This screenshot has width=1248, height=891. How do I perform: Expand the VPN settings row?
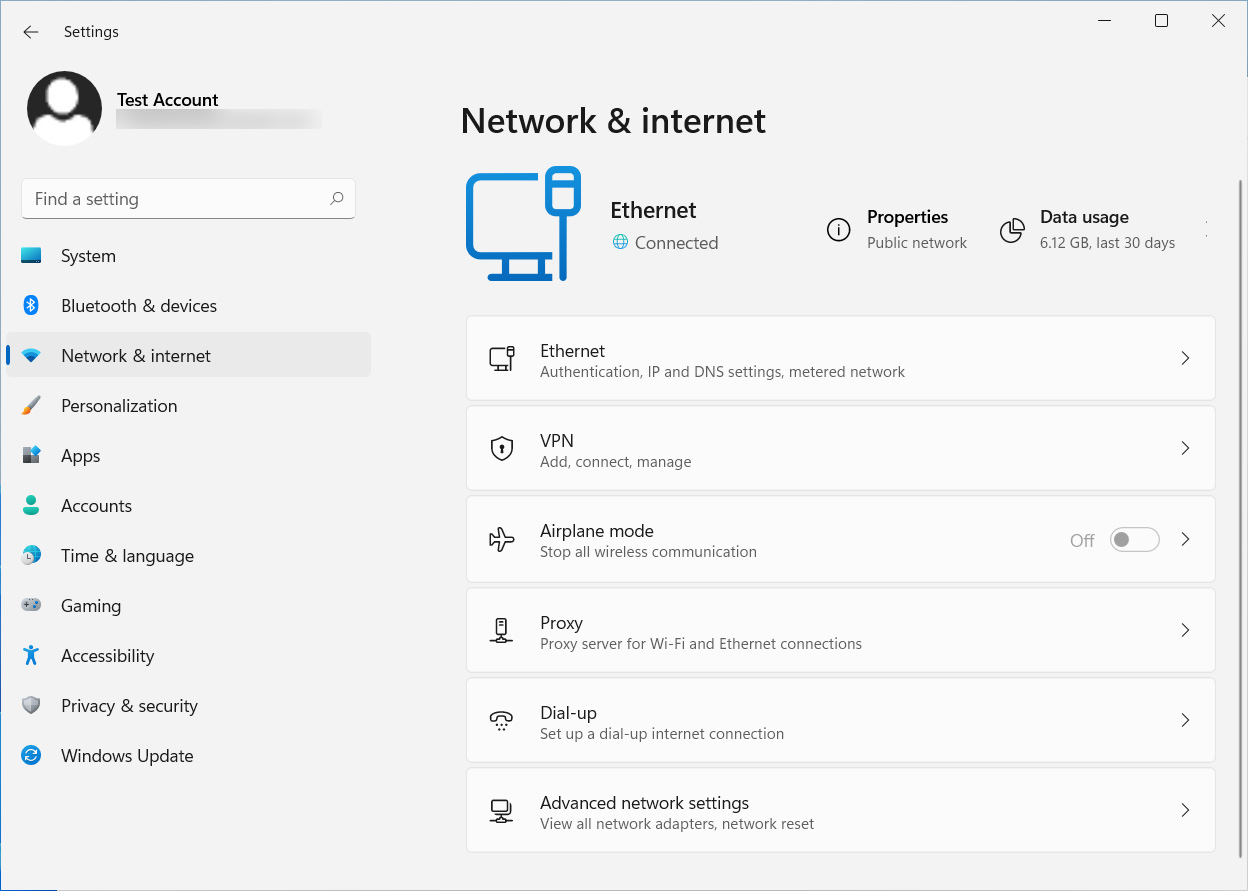point(840,448)
